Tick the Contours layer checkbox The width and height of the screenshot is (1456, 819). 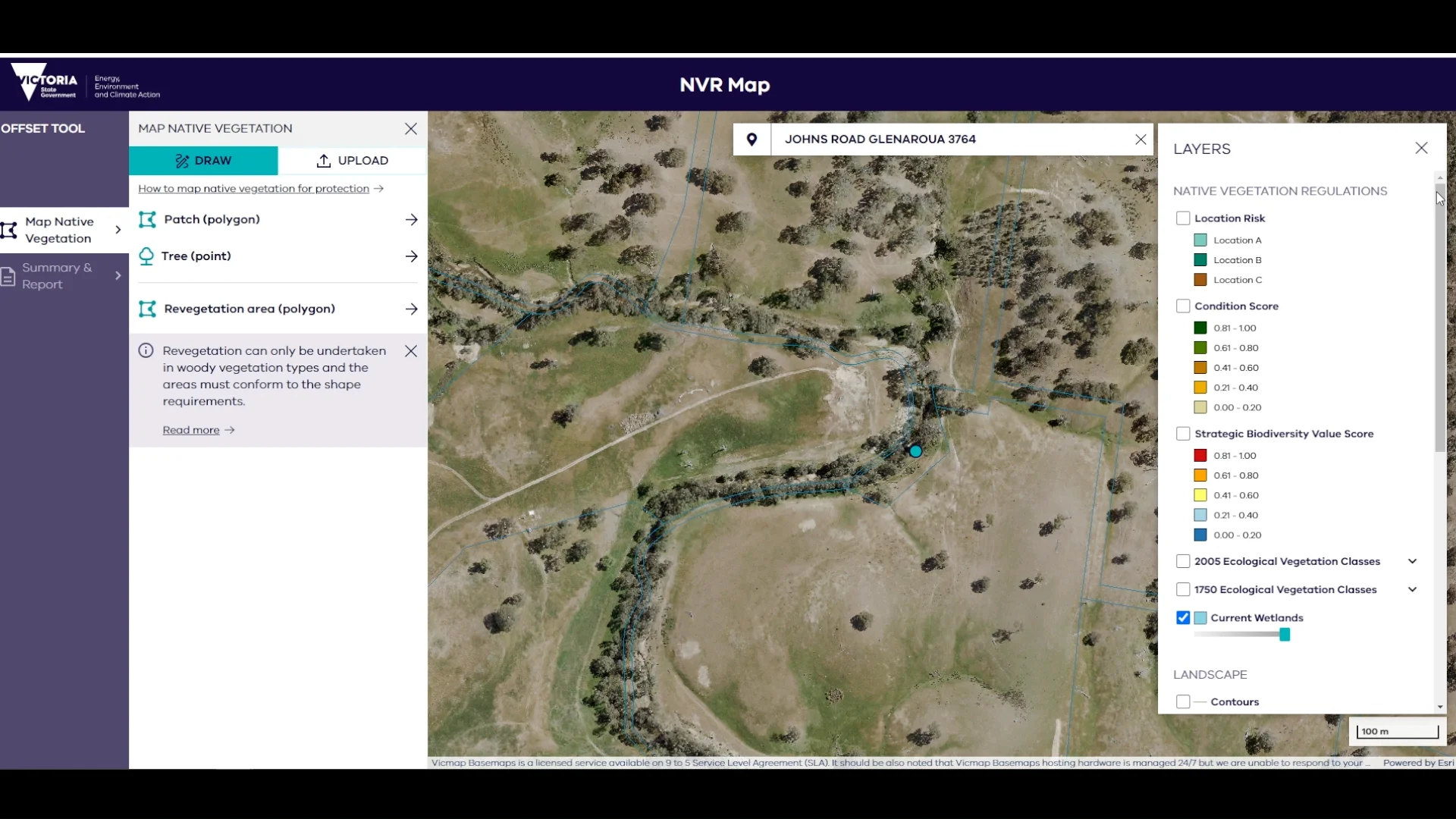[1182, 702]
